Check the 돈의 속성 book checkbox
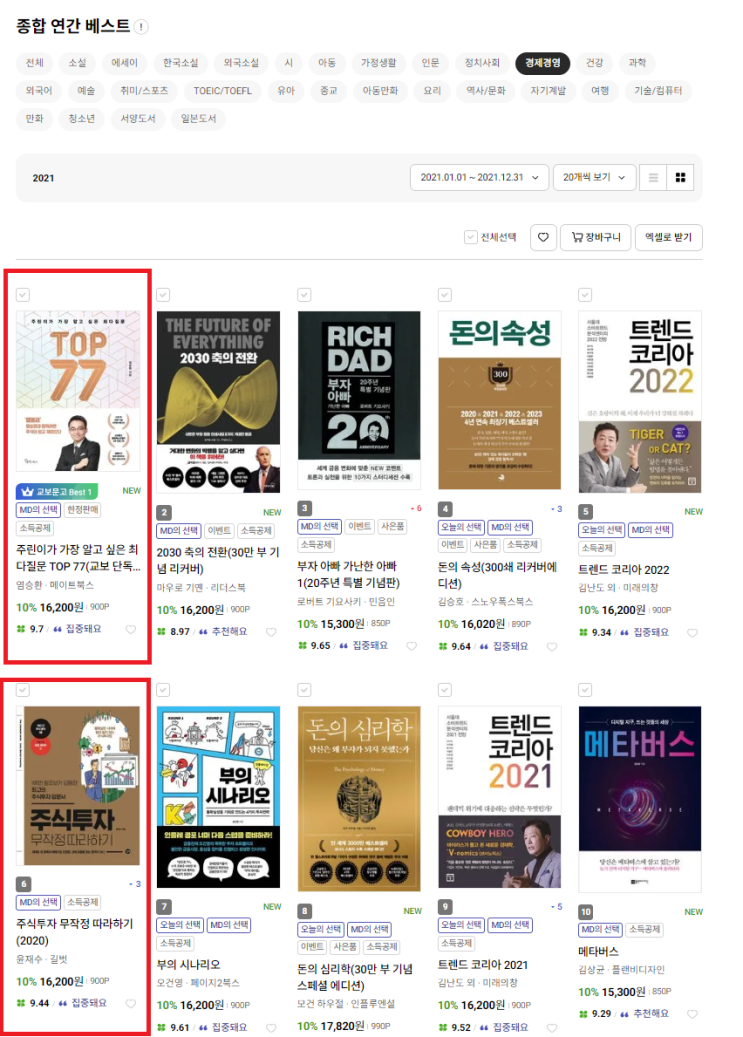Image resolution: width=743 pixels, height=1037 pixels. click(x=445, y=294)
